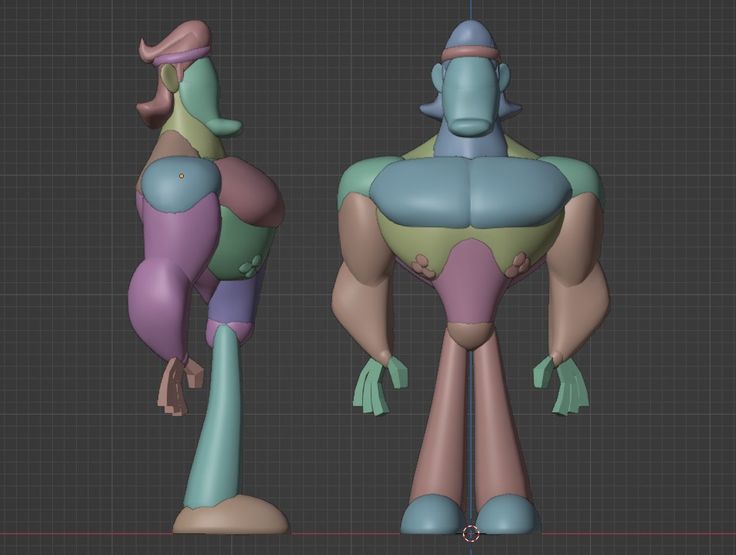This screenshot has height=555, width=736.
Task: Select the orange origin dot on side-view shoulder
Action: click(x=181, y=176)
